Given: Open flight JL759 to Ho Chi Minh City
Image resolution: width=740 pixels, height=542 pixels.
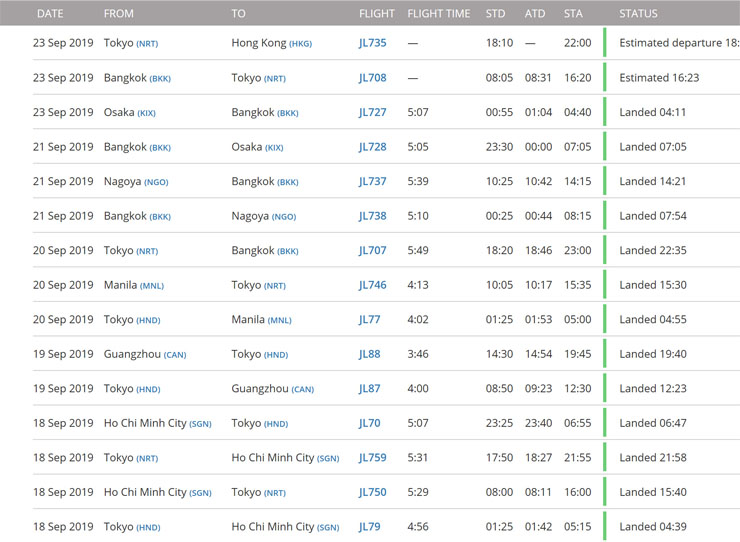Looking at the screenshot, I should (x=372, y=457).
